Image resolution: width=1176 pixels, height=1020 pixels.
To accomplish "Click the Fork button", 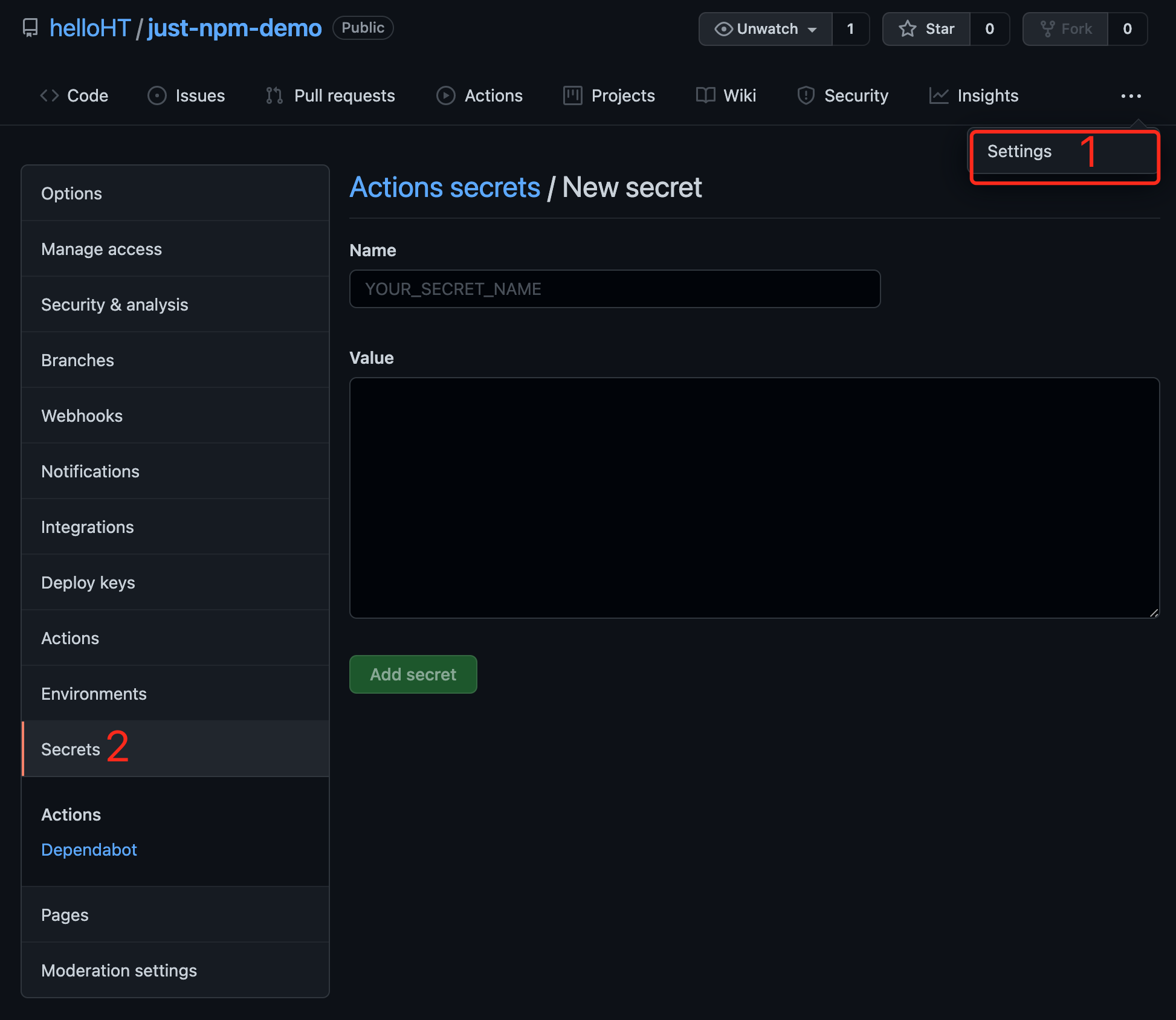I will coord(1065,29).
